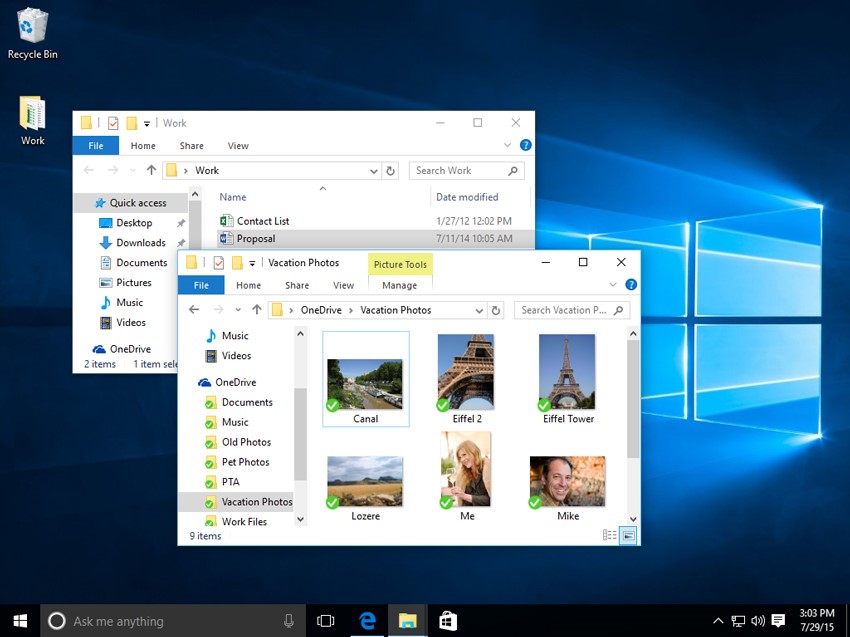Screen dimensions: 850x637
Task: Open Microsoft Edge from the taskbar
Action: [368, 621]
